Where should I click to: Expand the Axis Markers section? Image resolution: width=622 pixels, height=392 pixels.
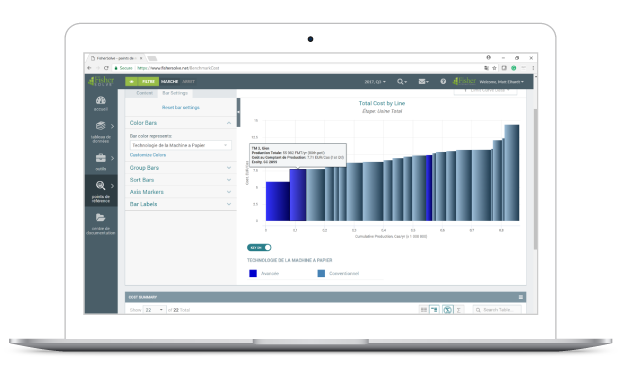(x=180, y=192)
